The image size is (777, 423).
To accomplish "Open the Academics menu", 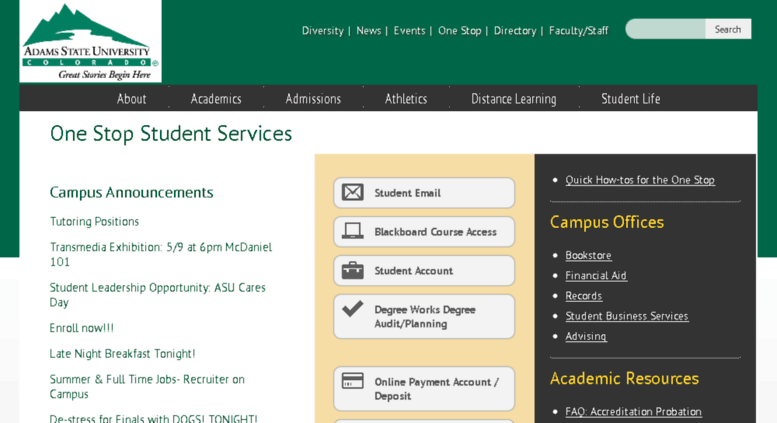I will [216, 99].
